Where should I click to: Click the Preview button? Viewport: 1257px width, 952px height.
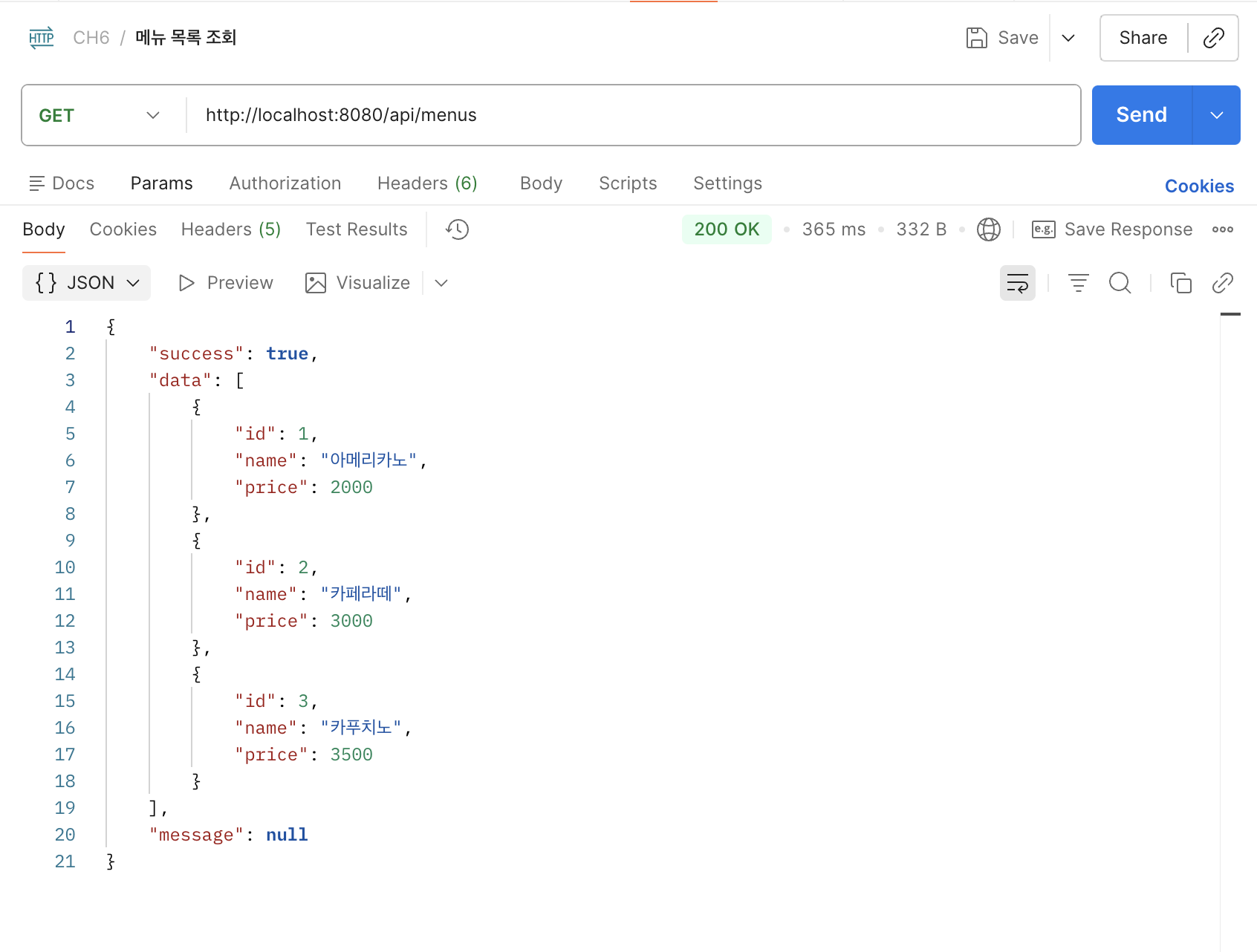[226, 283]
